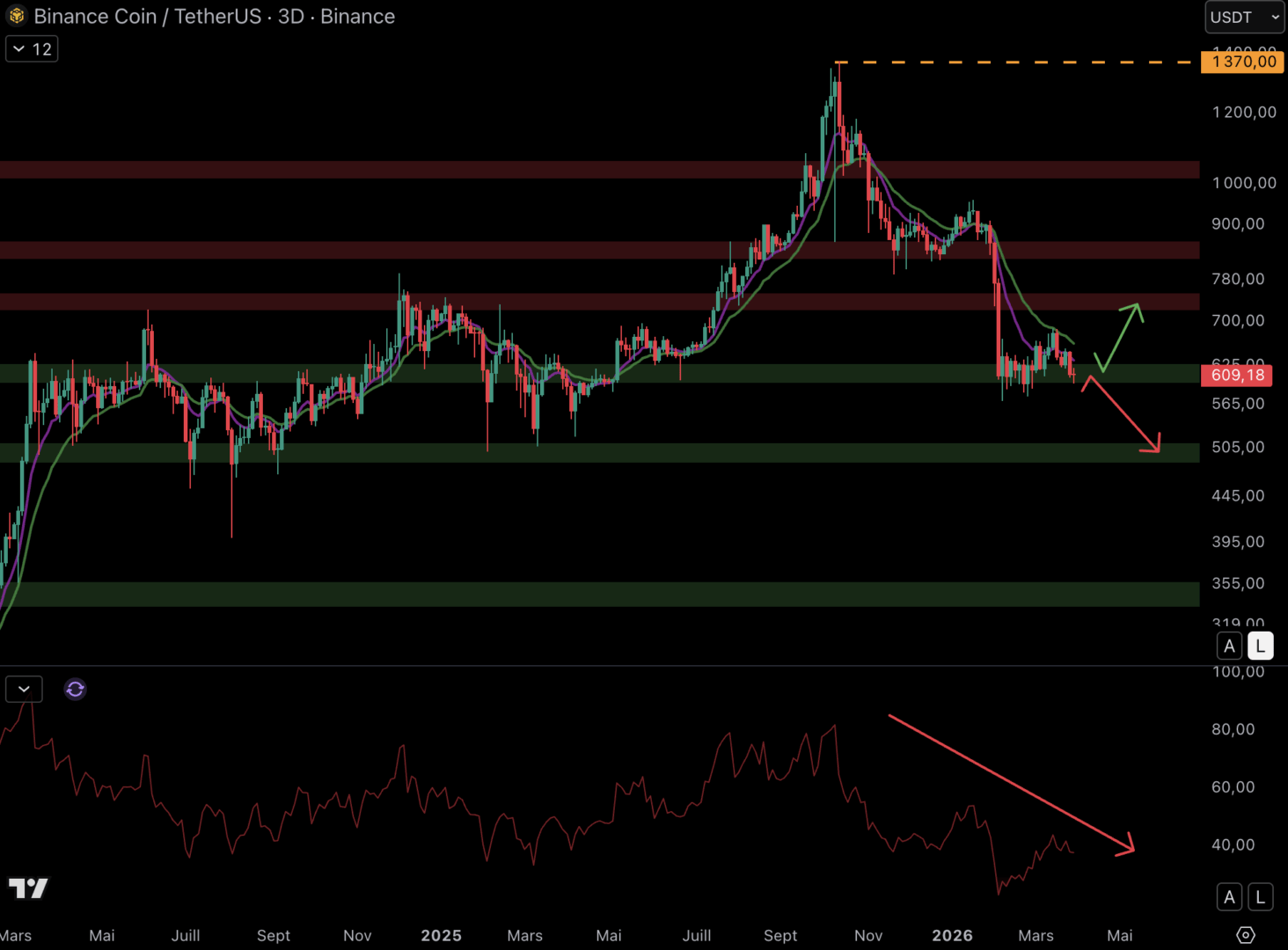Click the Binance Coin logo icon

pos(17,16)
